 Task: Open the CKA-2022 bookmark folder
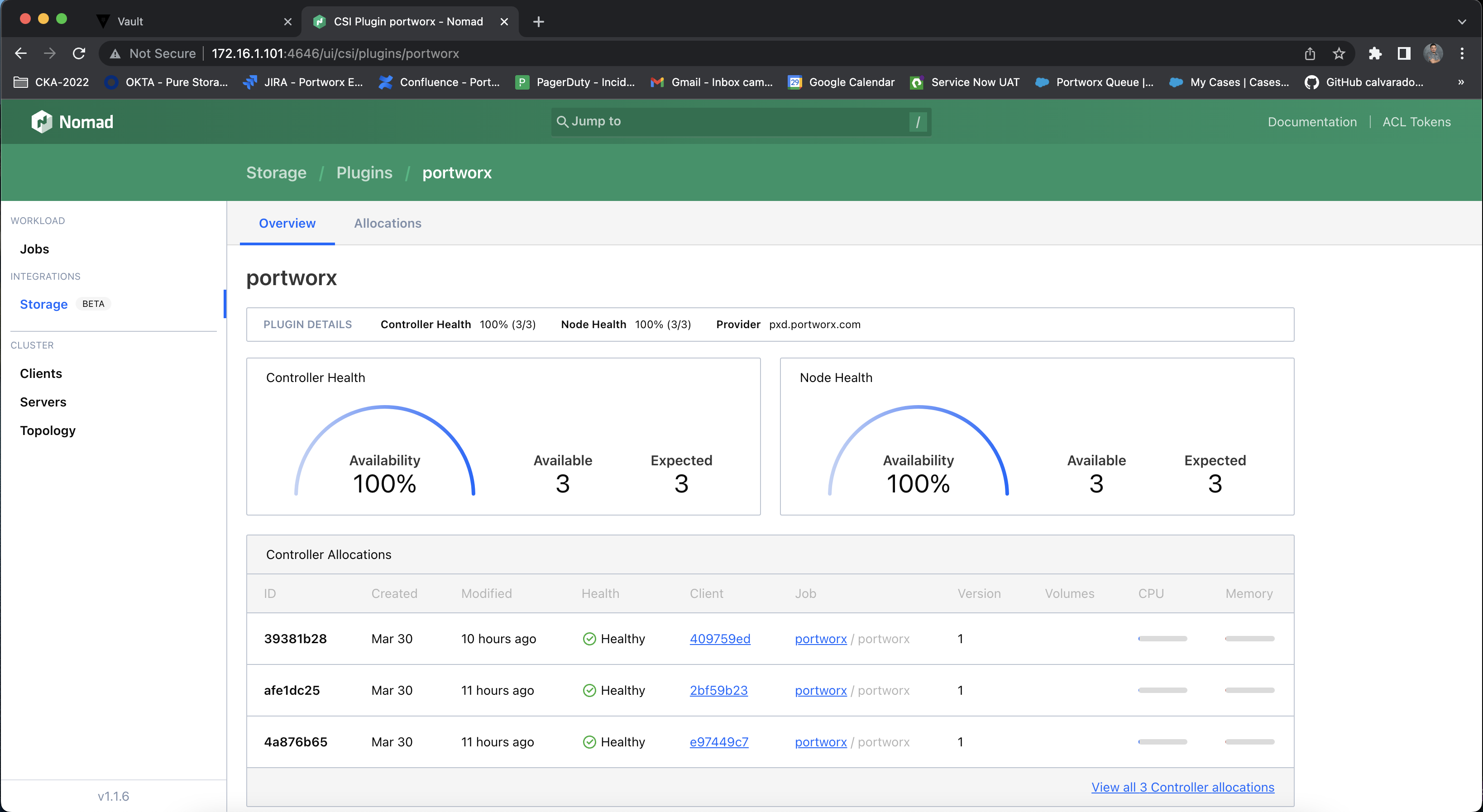click(x=51, y=82)
